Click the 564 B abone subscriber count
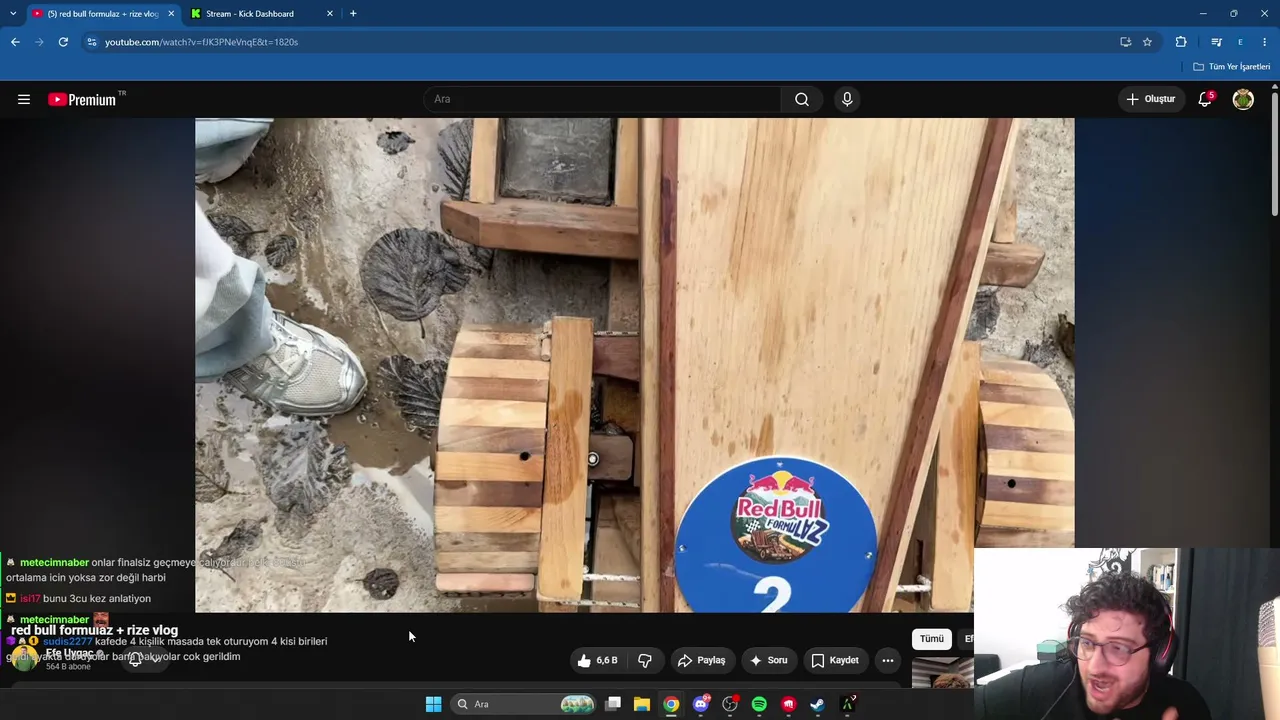This screenshot has width=1280, height=720. coord(68,666)
